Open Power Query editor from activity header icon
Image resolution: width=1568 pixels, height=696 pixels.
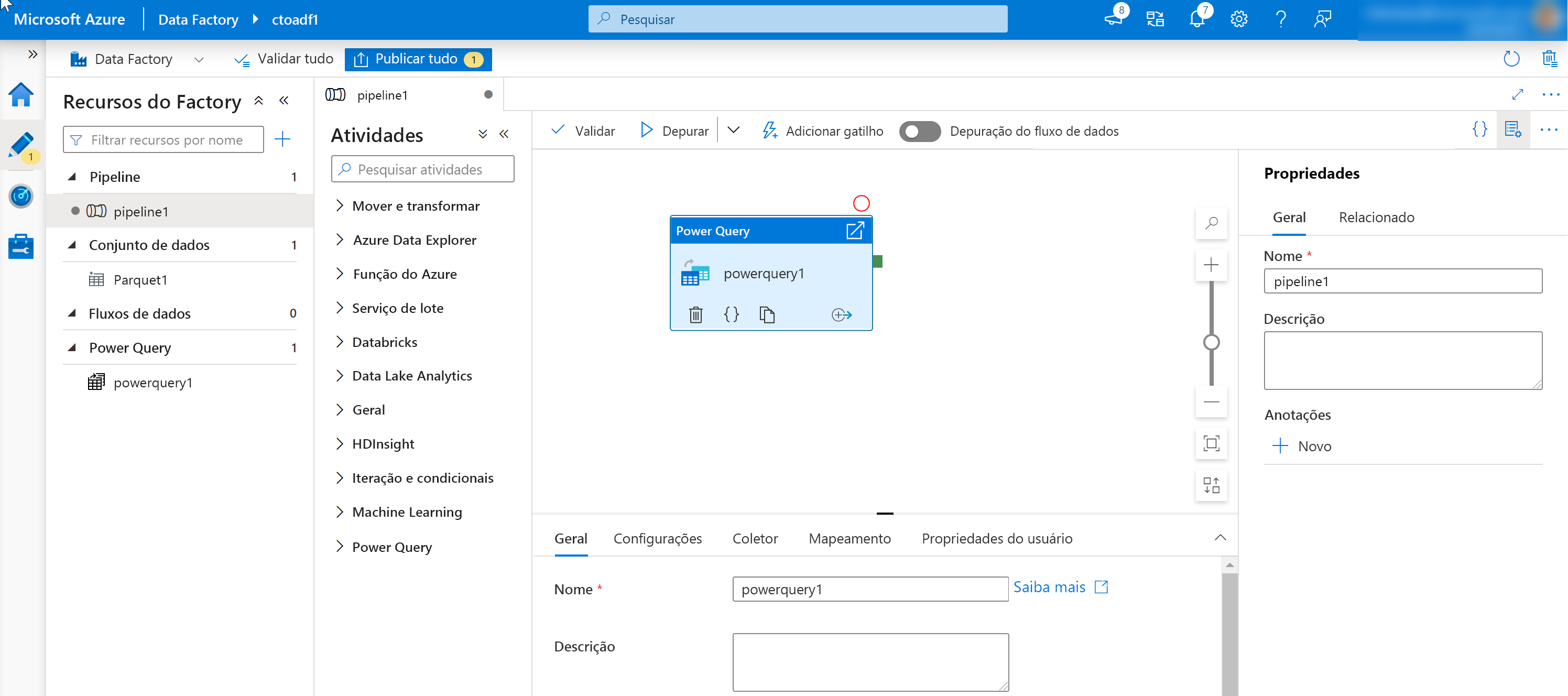[x=855, y=231]
